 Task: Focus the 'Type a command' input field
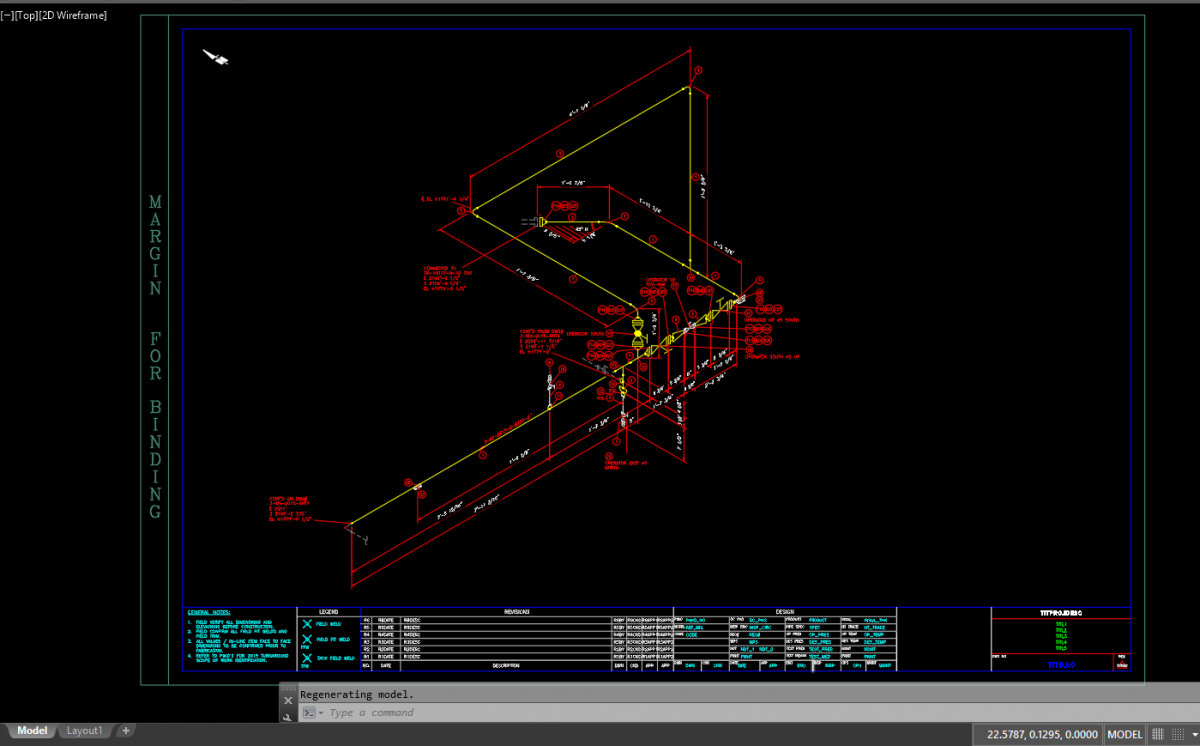click(x=760, y=713)
